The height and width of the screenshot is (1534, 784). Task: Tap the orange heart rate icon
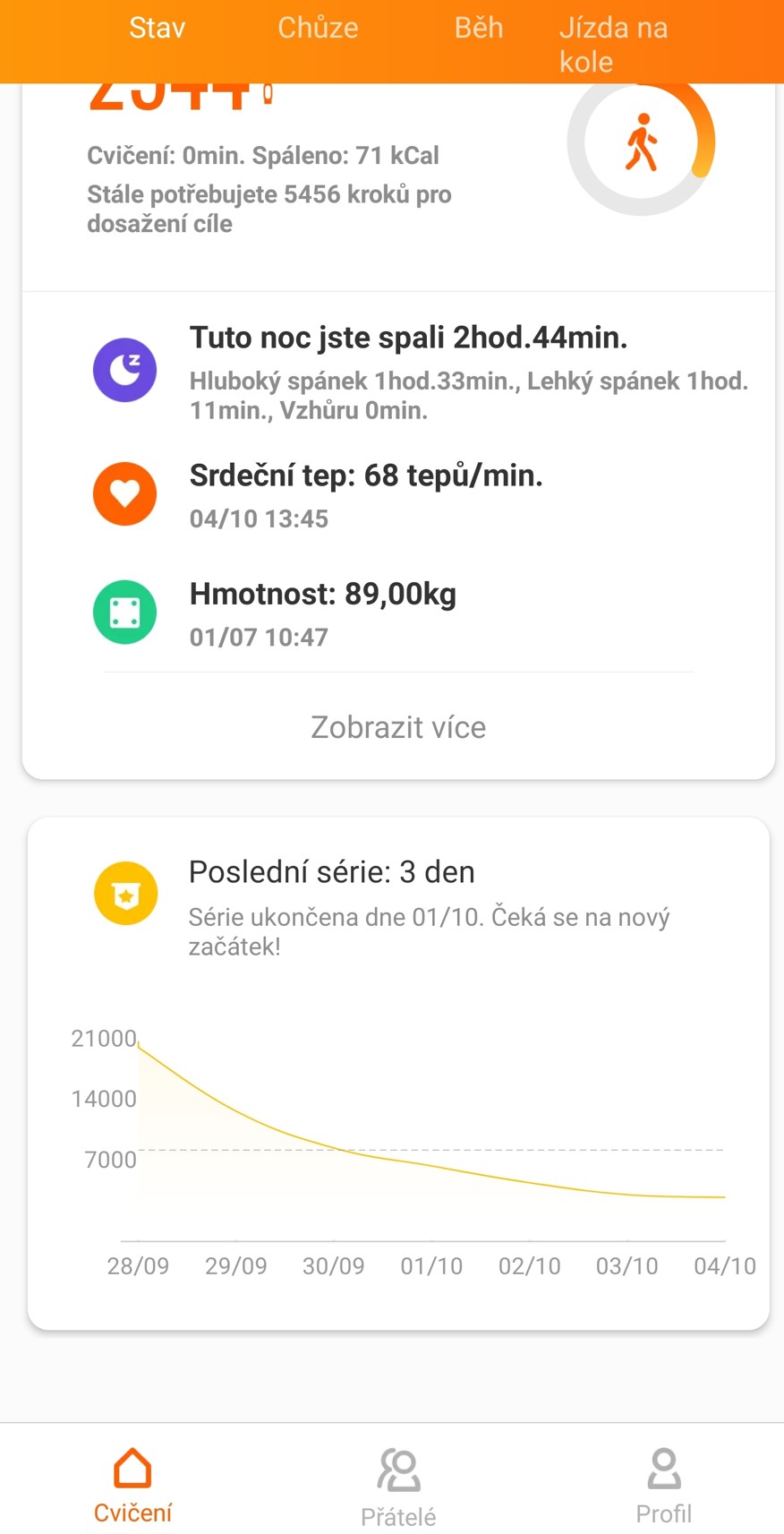(125, 493)
